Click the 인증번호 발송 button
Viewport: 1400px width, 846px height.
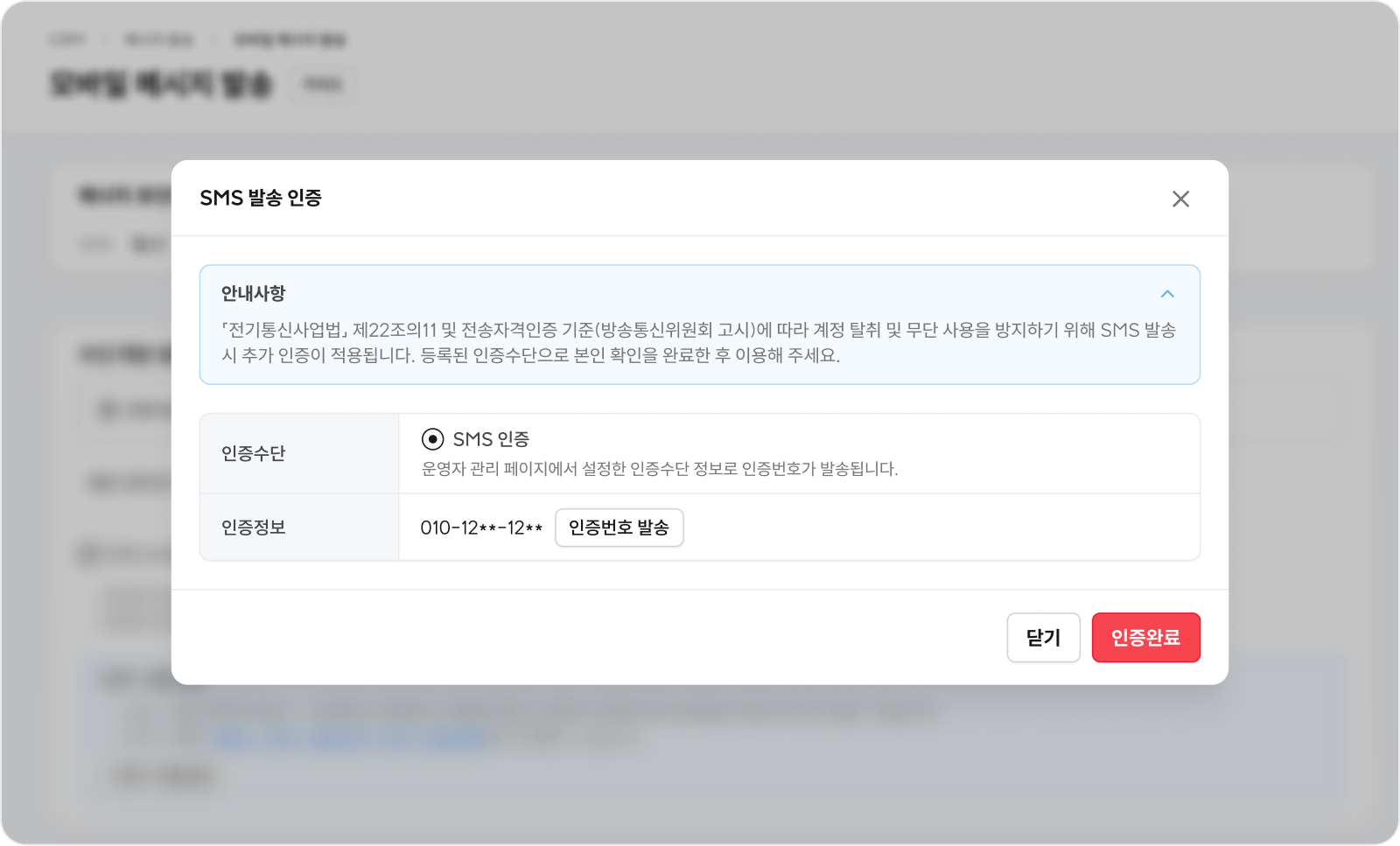pyautogui.click(x=619, y=528)
